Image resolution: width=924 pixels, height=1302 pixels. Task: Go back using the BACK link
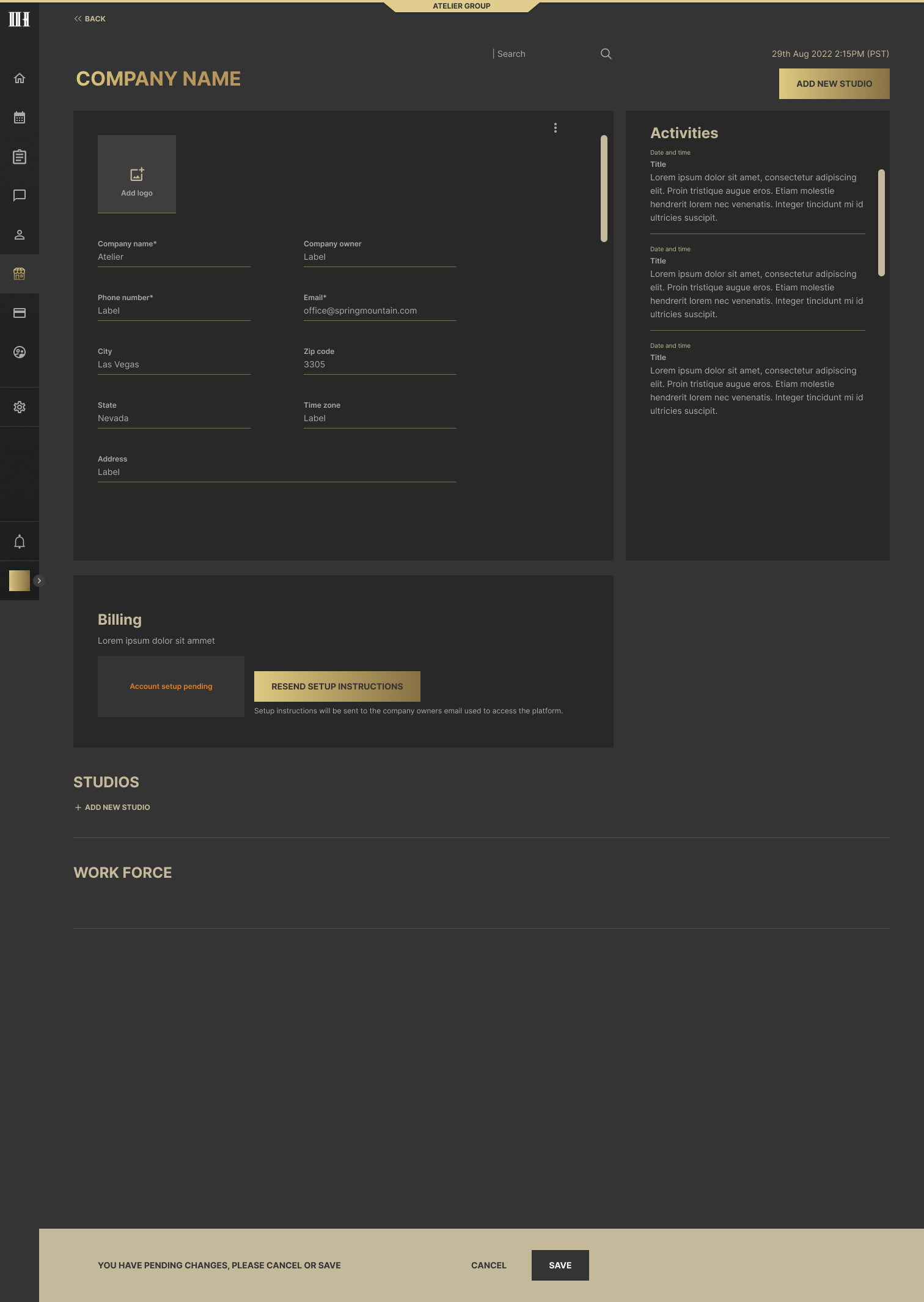pos(90,19)
